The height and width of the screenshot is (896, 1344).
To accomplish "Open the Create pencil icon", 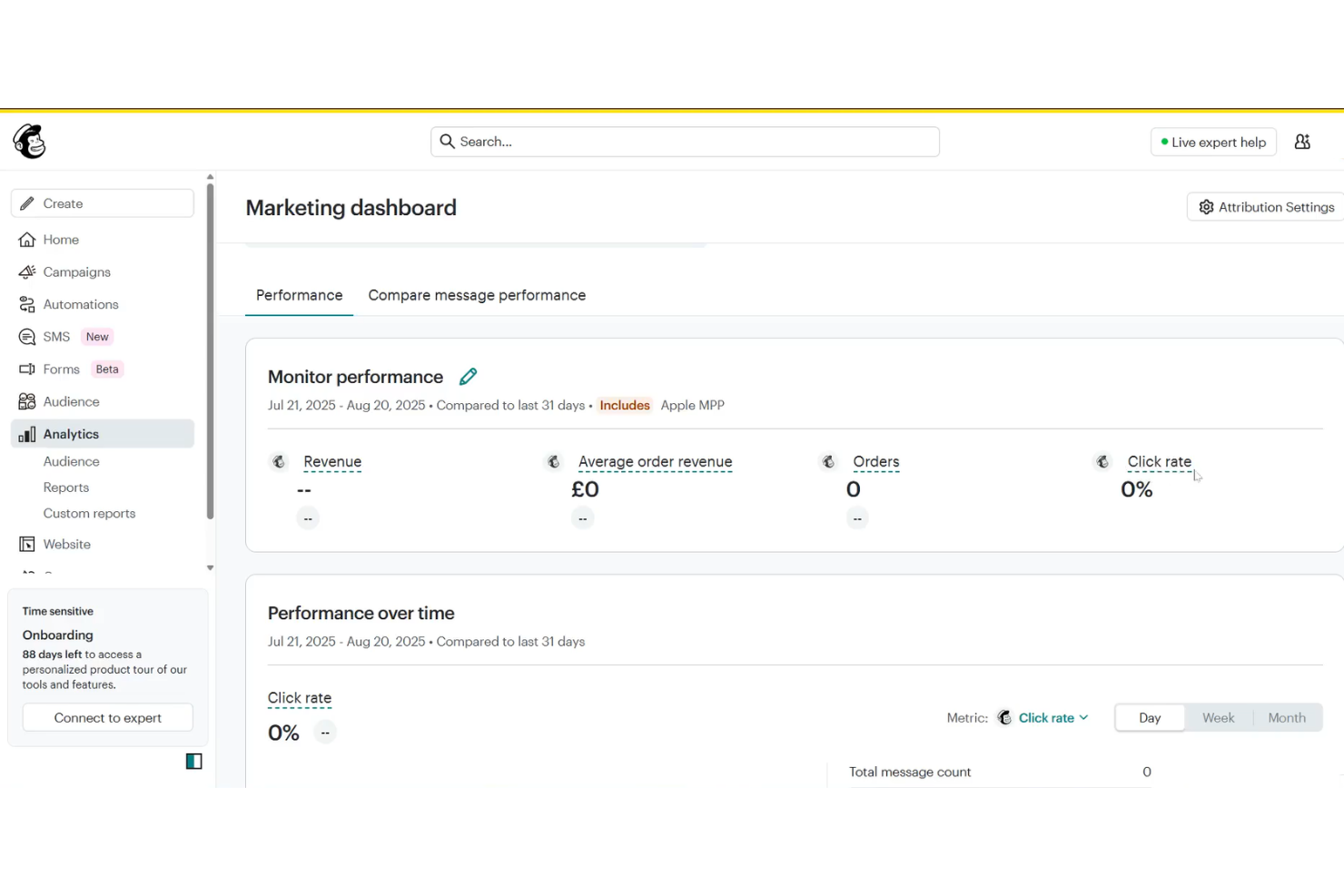I will click(x=27, y=202).
